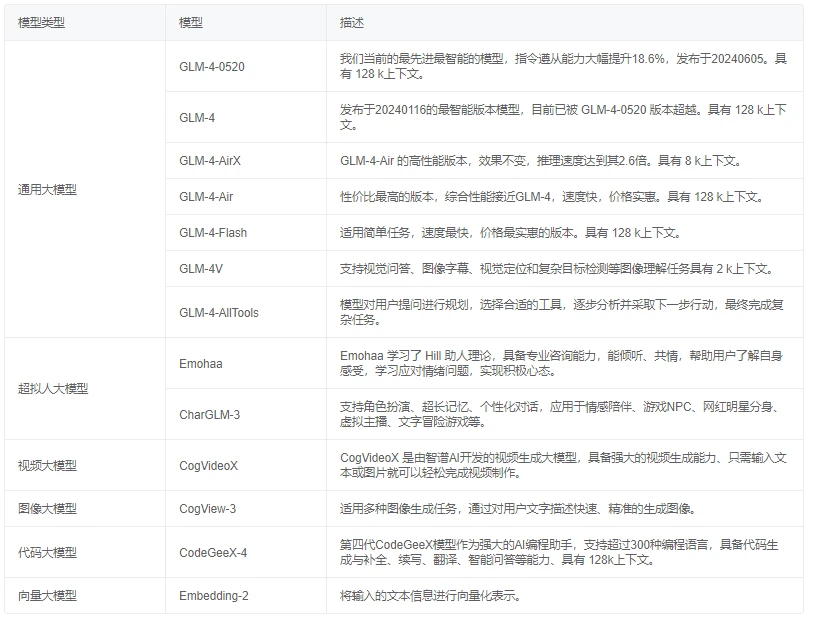
Task: Click the 超拟人大模型 category cell
Action: (85, 389)
